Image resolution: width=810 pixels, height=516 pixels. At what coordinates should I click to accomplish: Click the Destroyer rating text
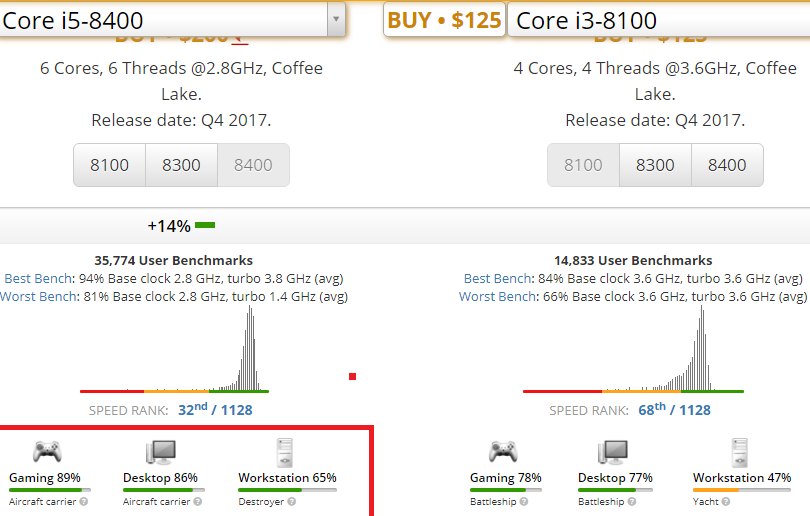pyautogui.click(x=261, y=502)
